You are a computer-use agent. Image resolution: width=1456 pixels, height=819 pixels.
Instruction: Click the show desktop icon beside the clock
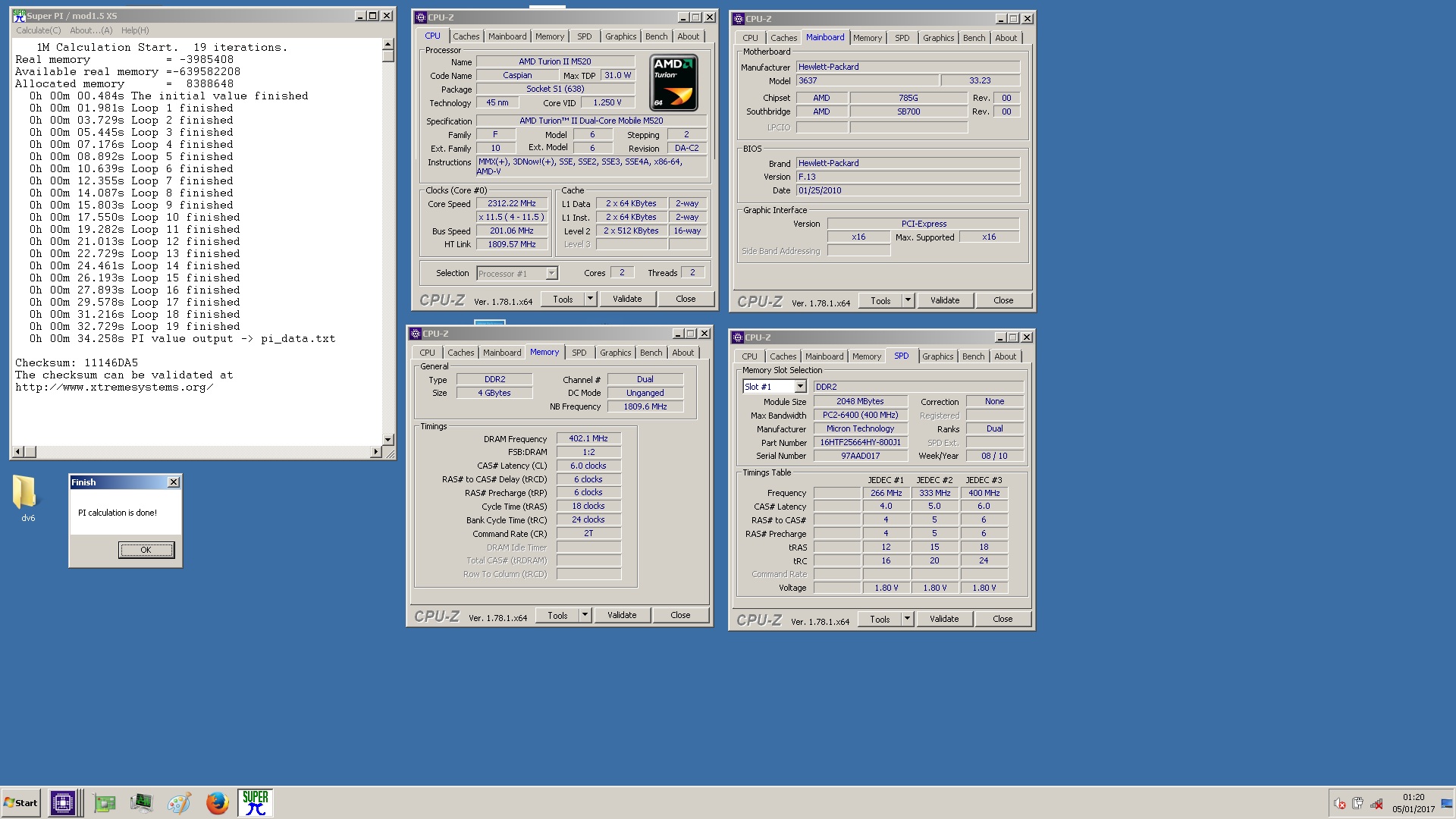tap(1447, 804)
